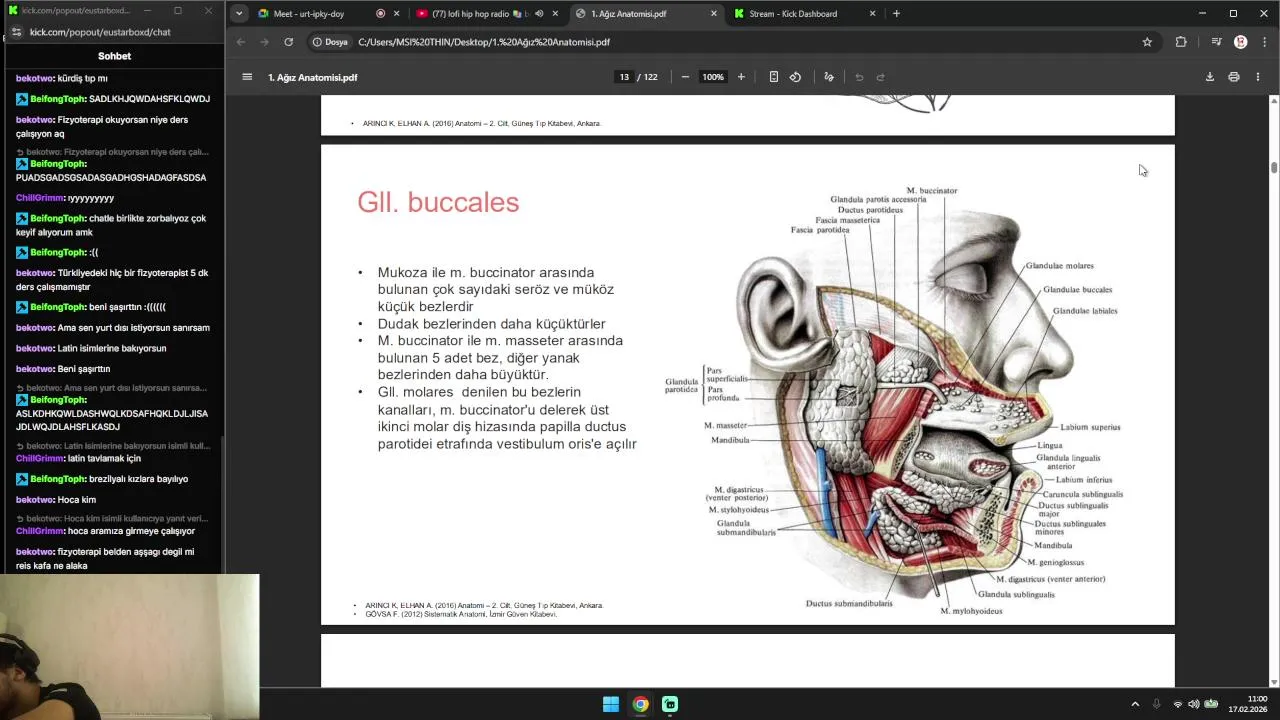This screenshot has width=1280, height=720.
Task: Click Chrome icon in the taskbar
Action: [x=640, y=704]
